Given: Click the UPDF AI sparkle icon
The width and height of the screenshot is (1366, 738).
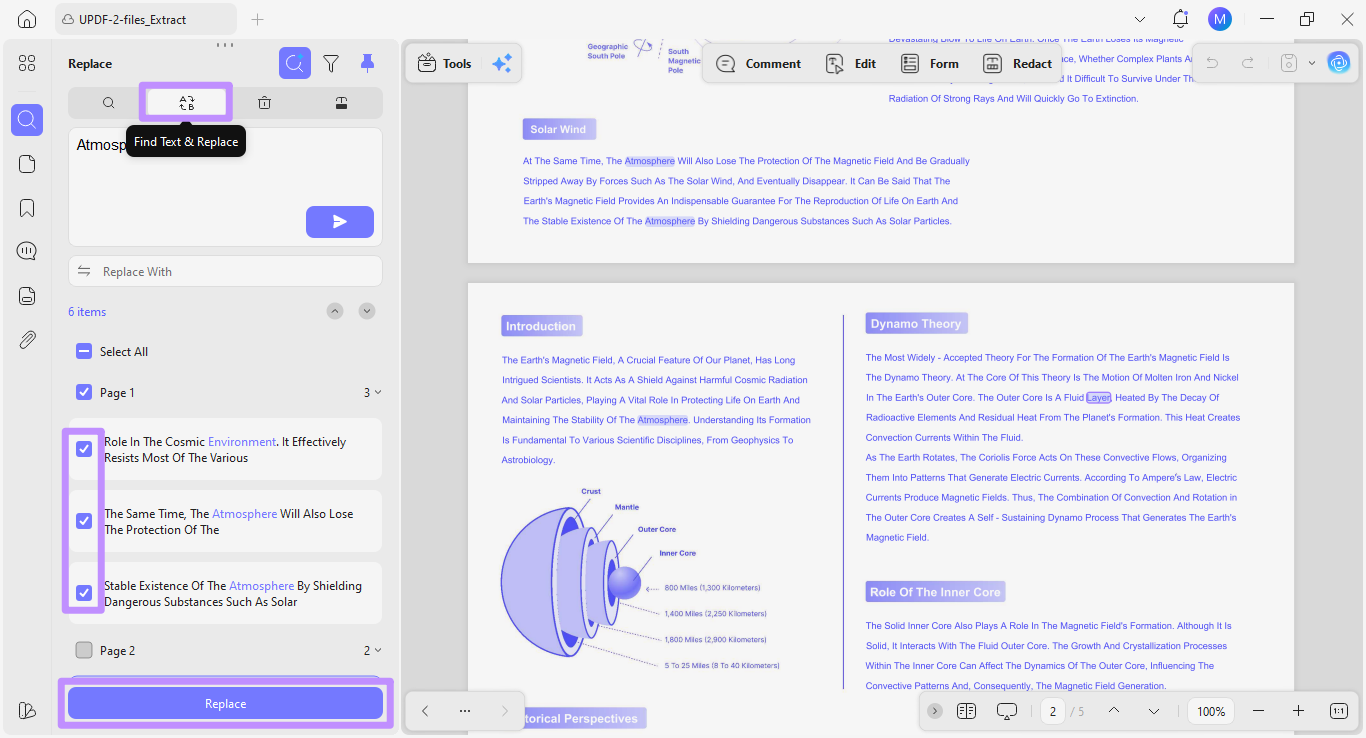Looking at the screenshot, I should tap(502, 63).
